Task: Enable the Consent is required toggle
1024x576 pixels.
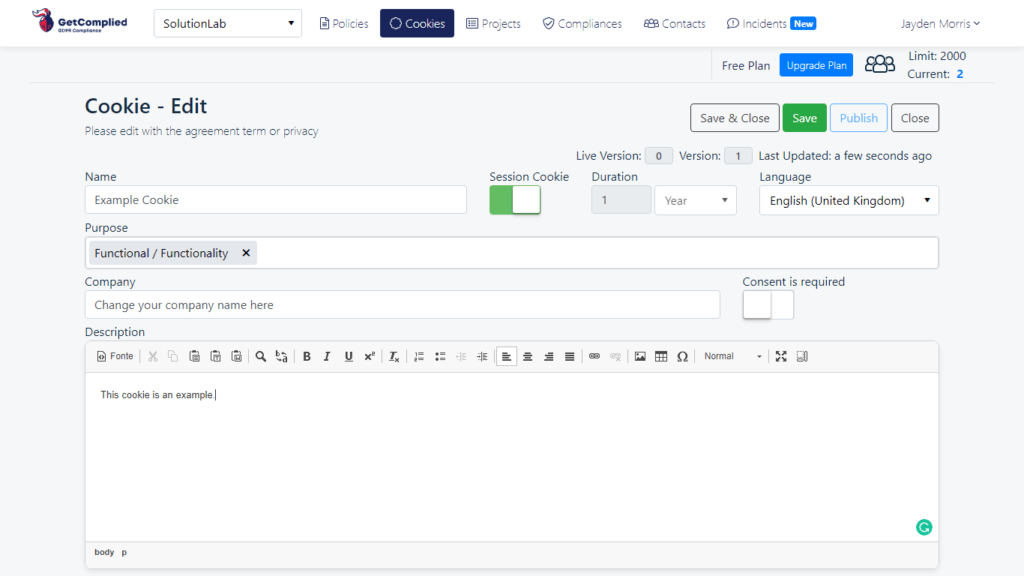Action: pos(768,303)
